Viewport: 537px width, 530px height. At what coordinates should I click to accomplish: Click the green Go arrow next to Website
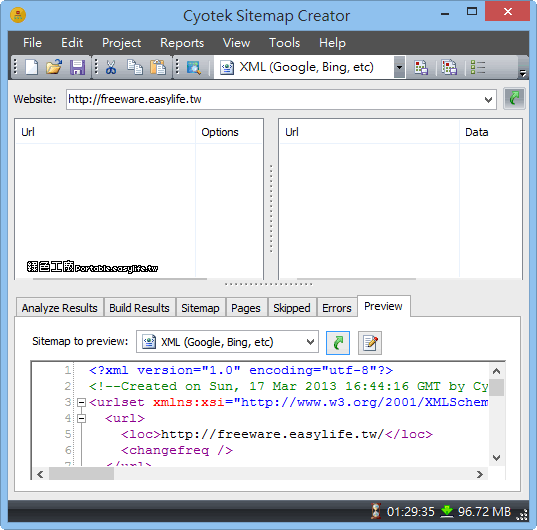point(514,99)
